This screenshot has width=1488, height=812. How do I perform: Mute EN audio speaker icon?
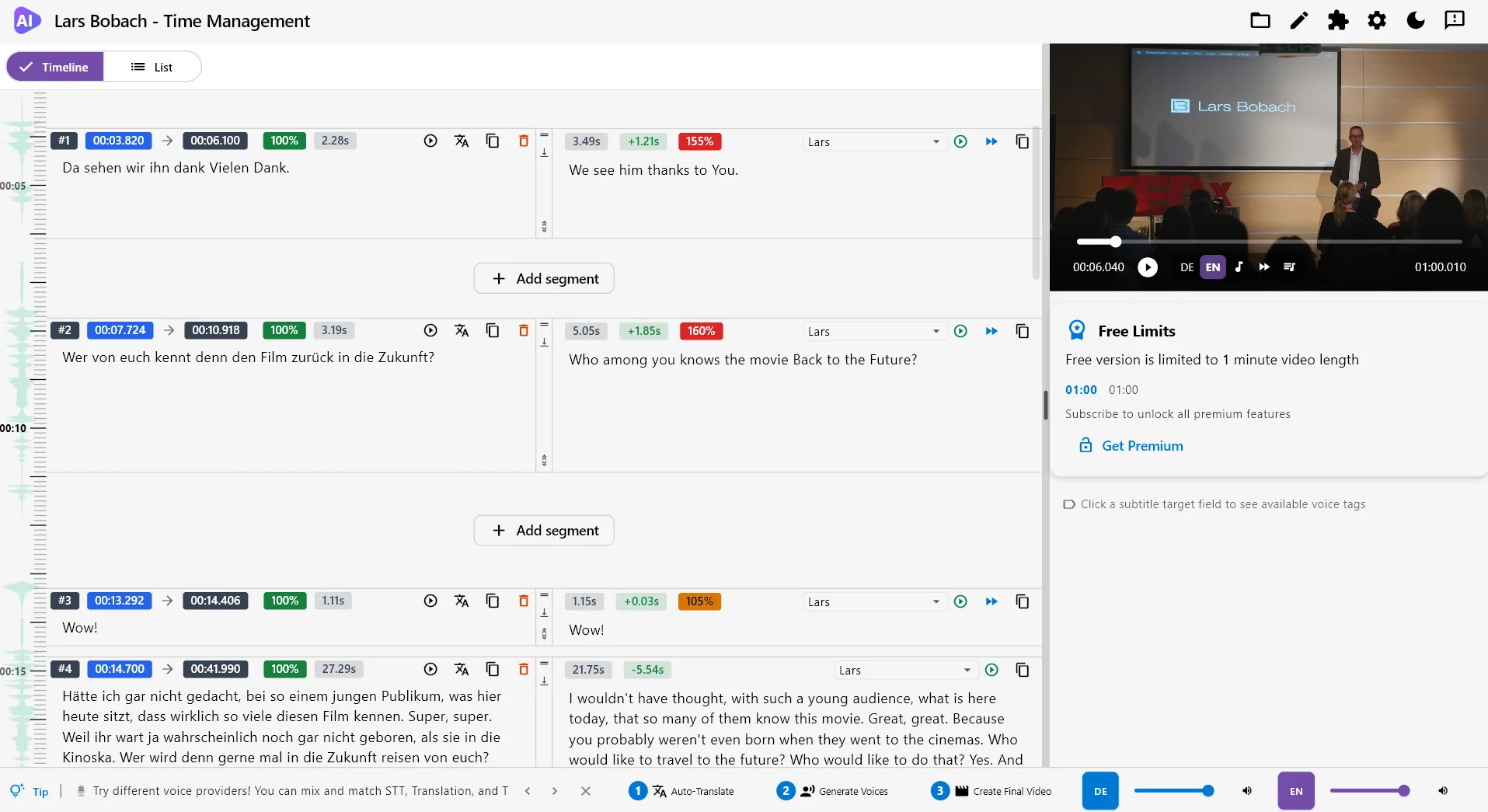point(1443,791)
